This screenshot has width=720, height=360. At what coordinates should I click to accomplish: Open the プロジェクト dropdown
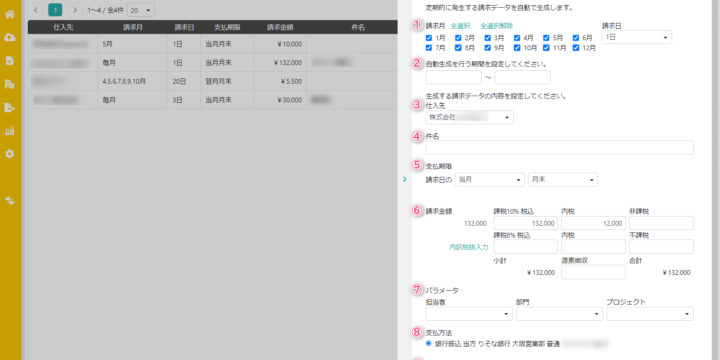pos(650,314)
